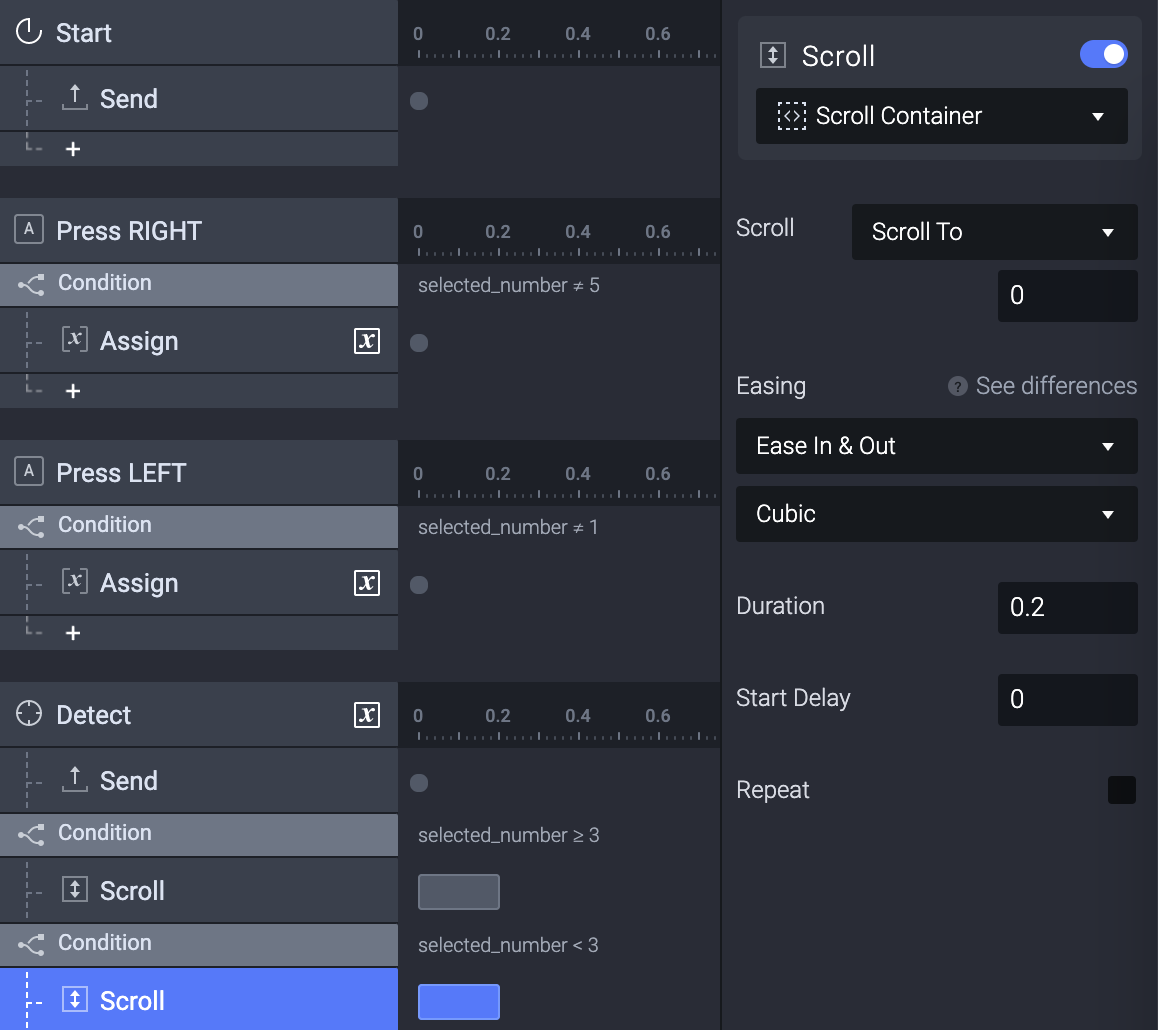1158x1030 pixels.
Task: Click the help icon beside See differences
Action: click(x=957, y=386)
